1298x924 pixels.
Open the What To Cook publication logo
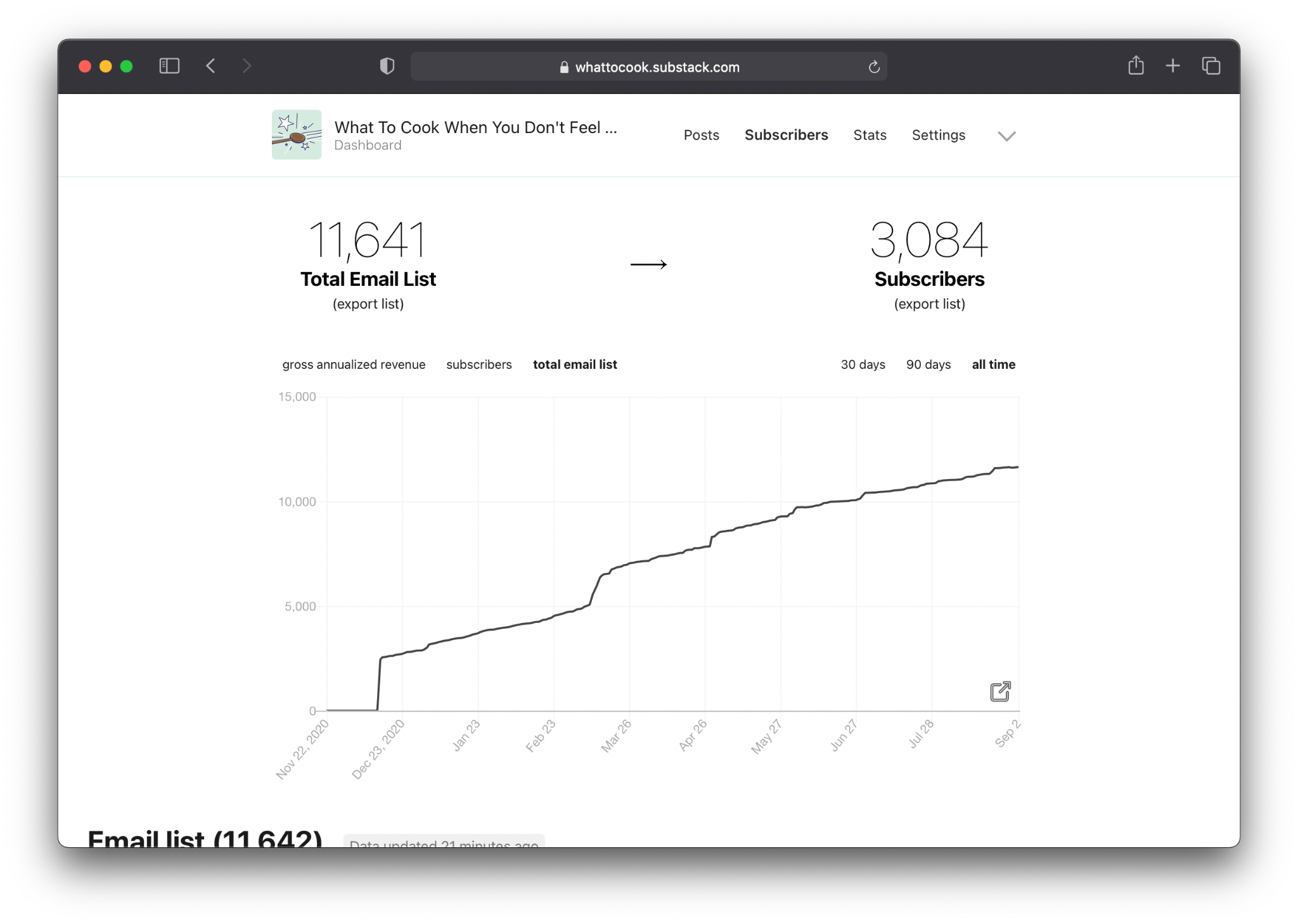point(295,134)
